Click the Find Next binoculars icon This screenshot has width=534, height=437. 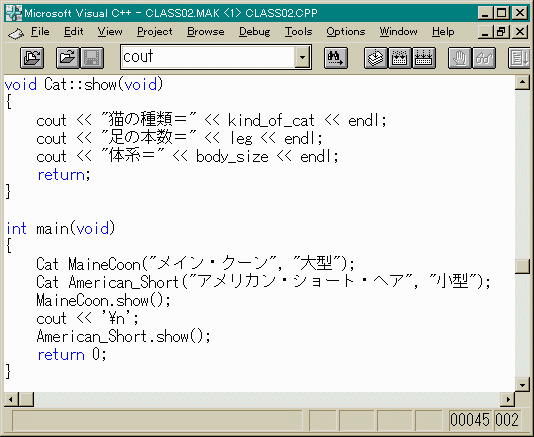coord(335,58)
